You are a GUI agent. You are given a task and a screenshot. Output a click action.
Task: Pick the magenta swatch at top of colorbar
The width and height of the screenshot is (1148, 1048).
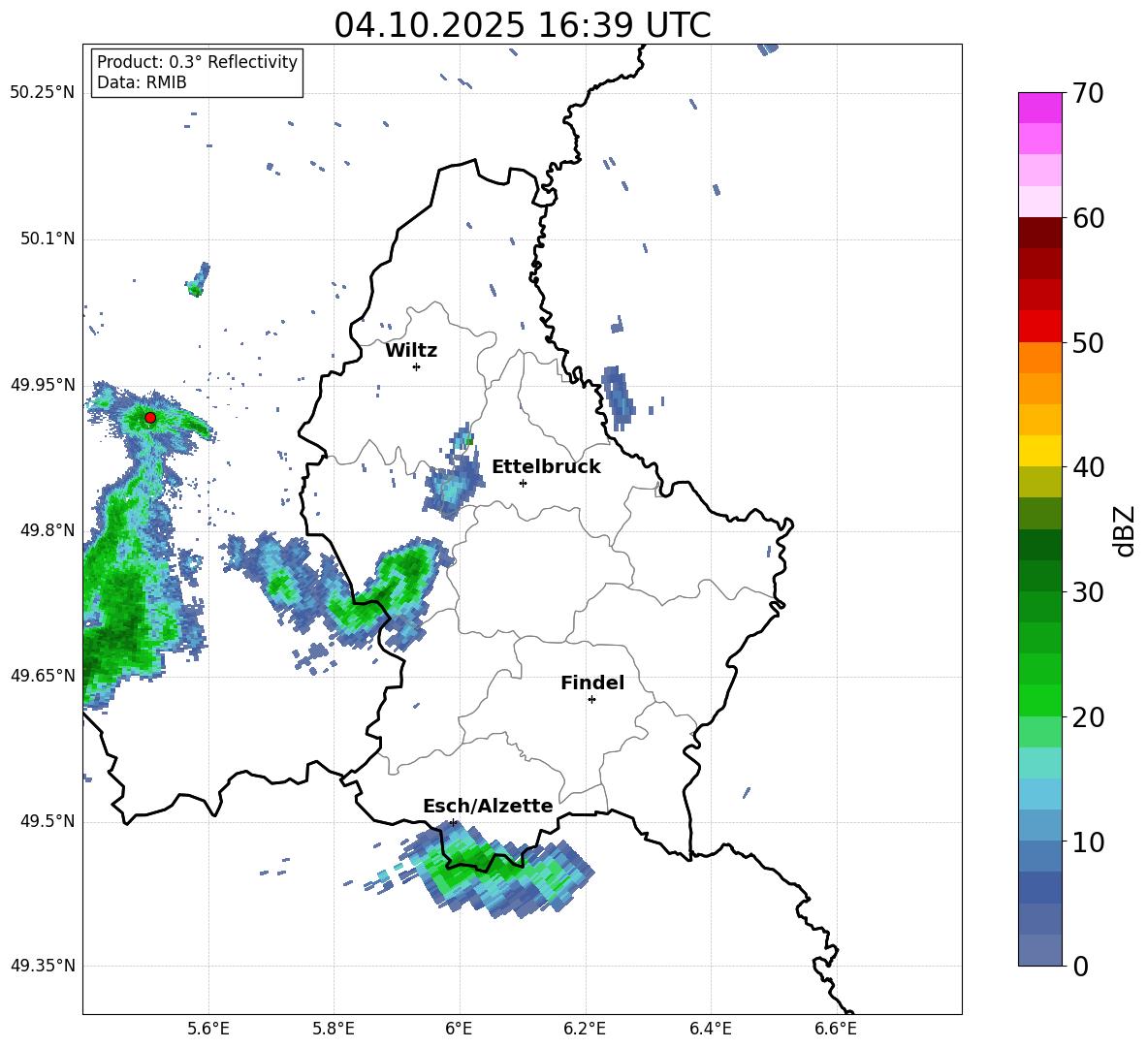click(x=1039, y=108)
